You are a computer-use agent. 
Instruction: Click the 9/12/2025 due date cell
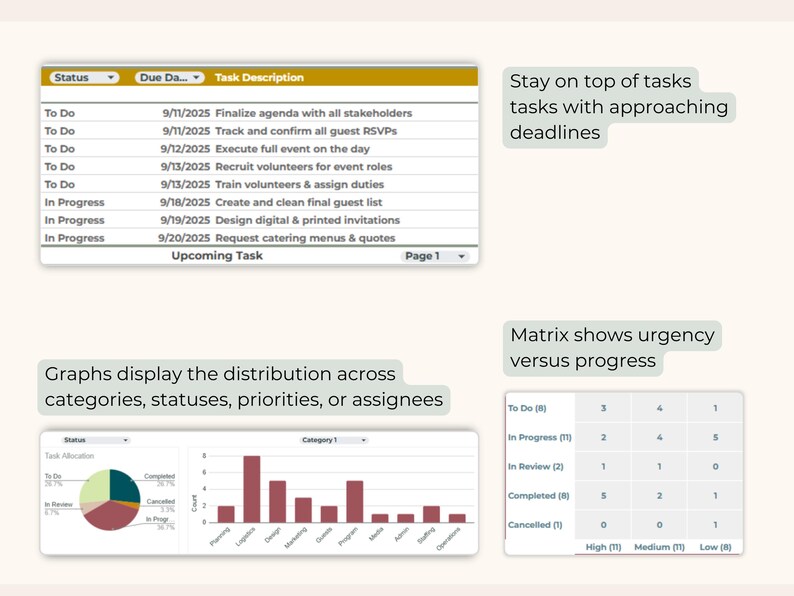tap(185, 149)
